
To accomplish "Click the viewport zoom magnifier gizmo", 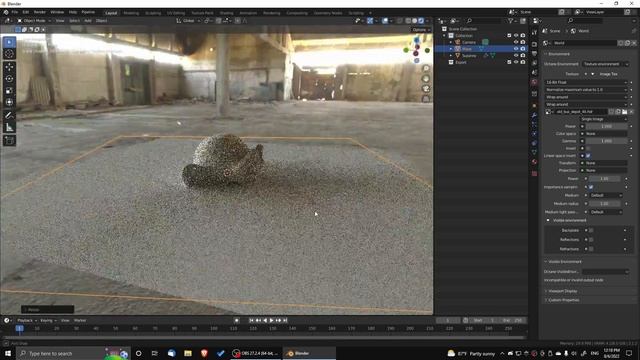I will click(x=426, y=69).
